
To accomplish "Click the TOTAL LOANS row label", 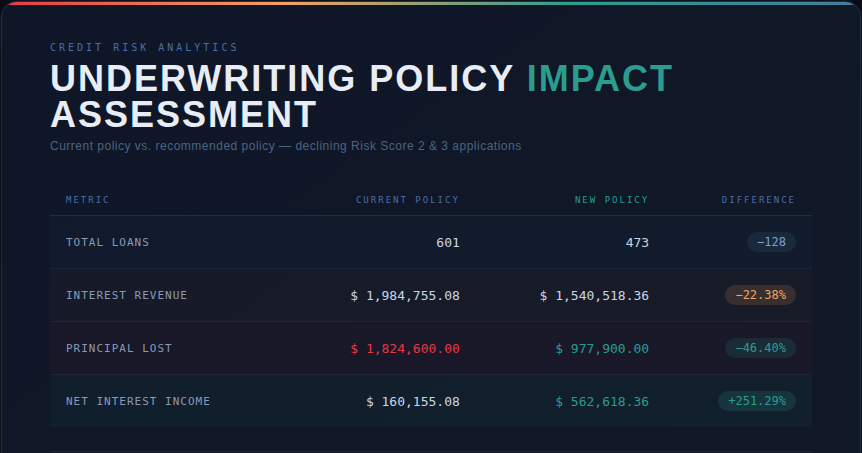I will pyautogui.click(x=107, y=242).
